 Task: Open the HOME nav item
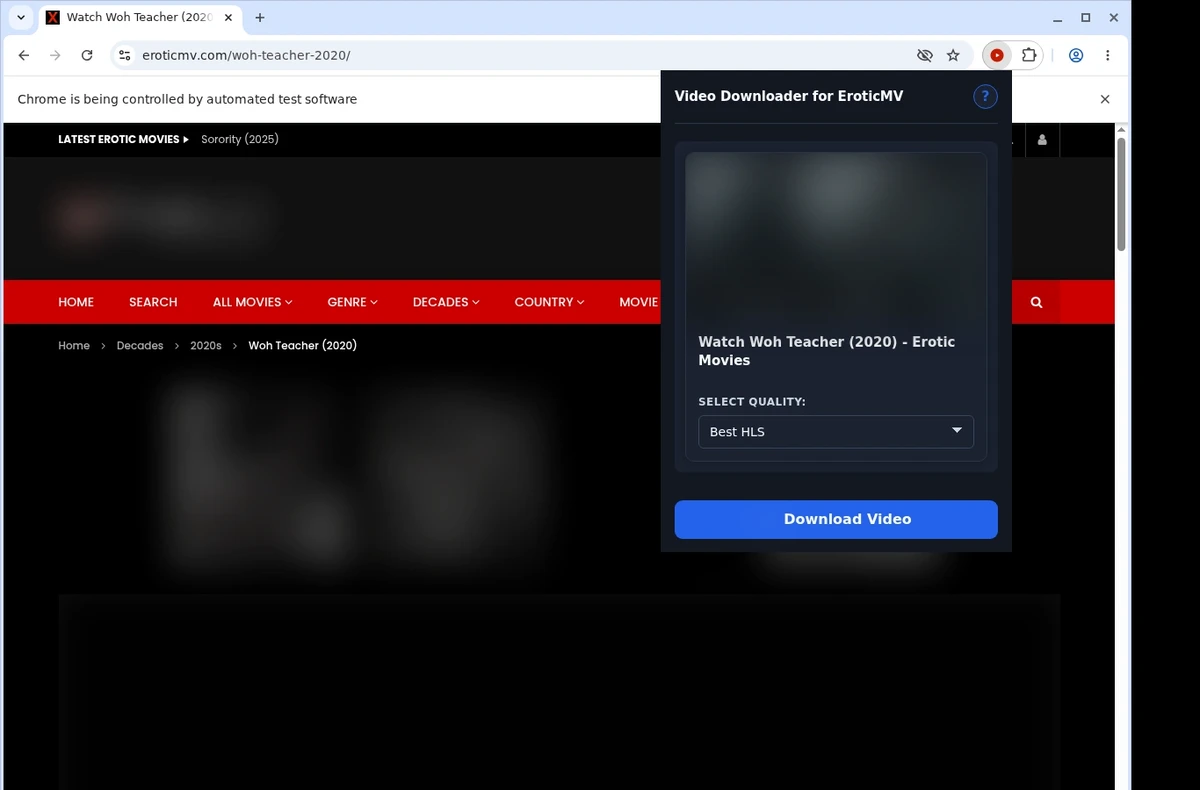[76, 302]
